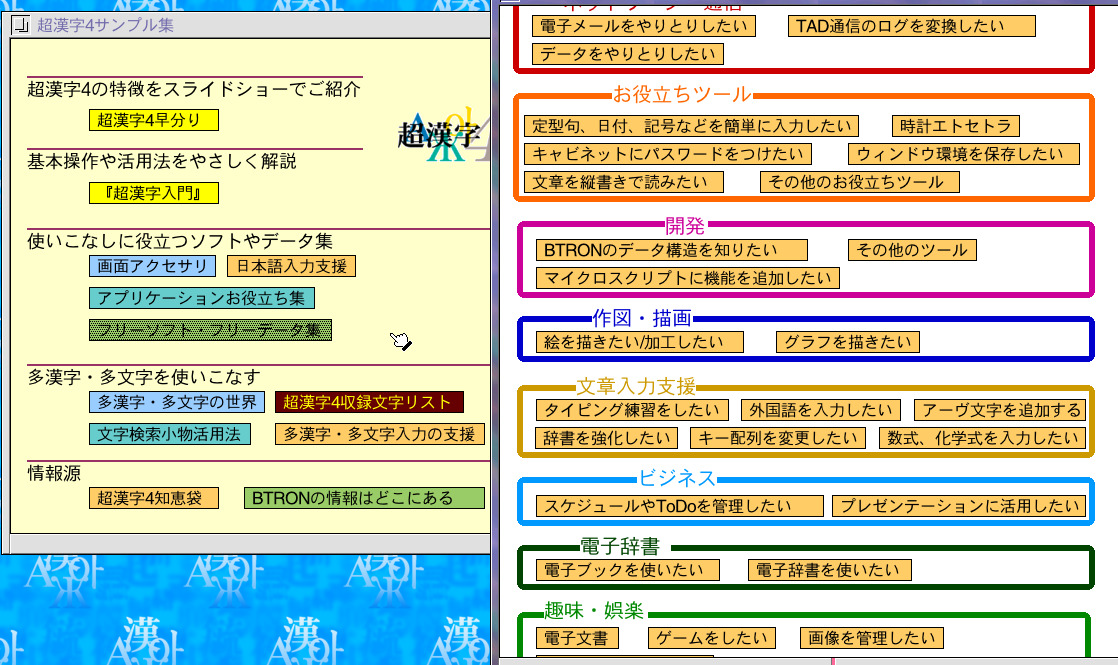Click the 超漢字4サンプル集 title bar
Image resolution: width=1118 pixels, height=665 pixels.
(x=250, y=26)
